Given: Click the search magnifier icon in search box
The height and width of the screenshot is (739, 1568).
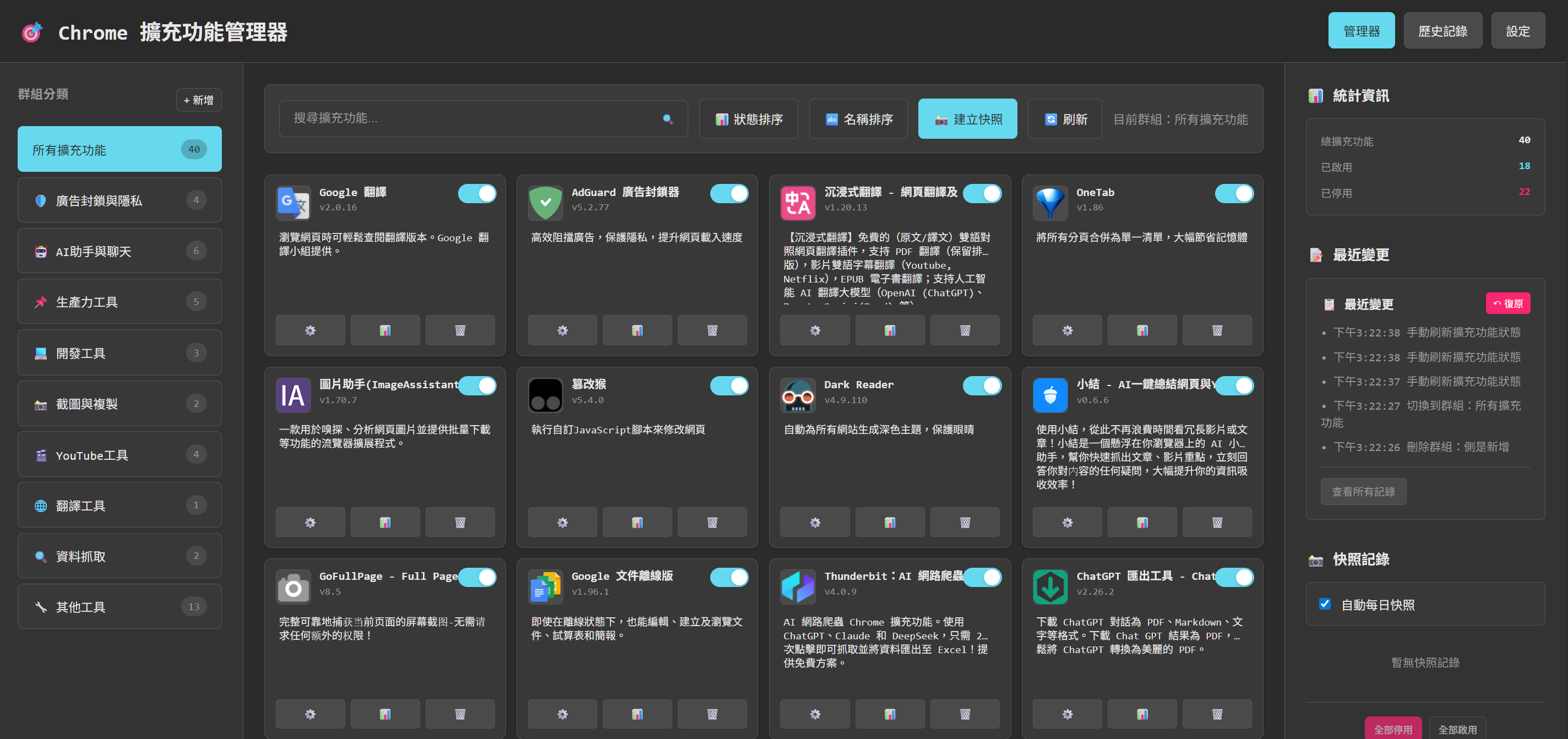Looking at the screenshot, I should [667, 119].
